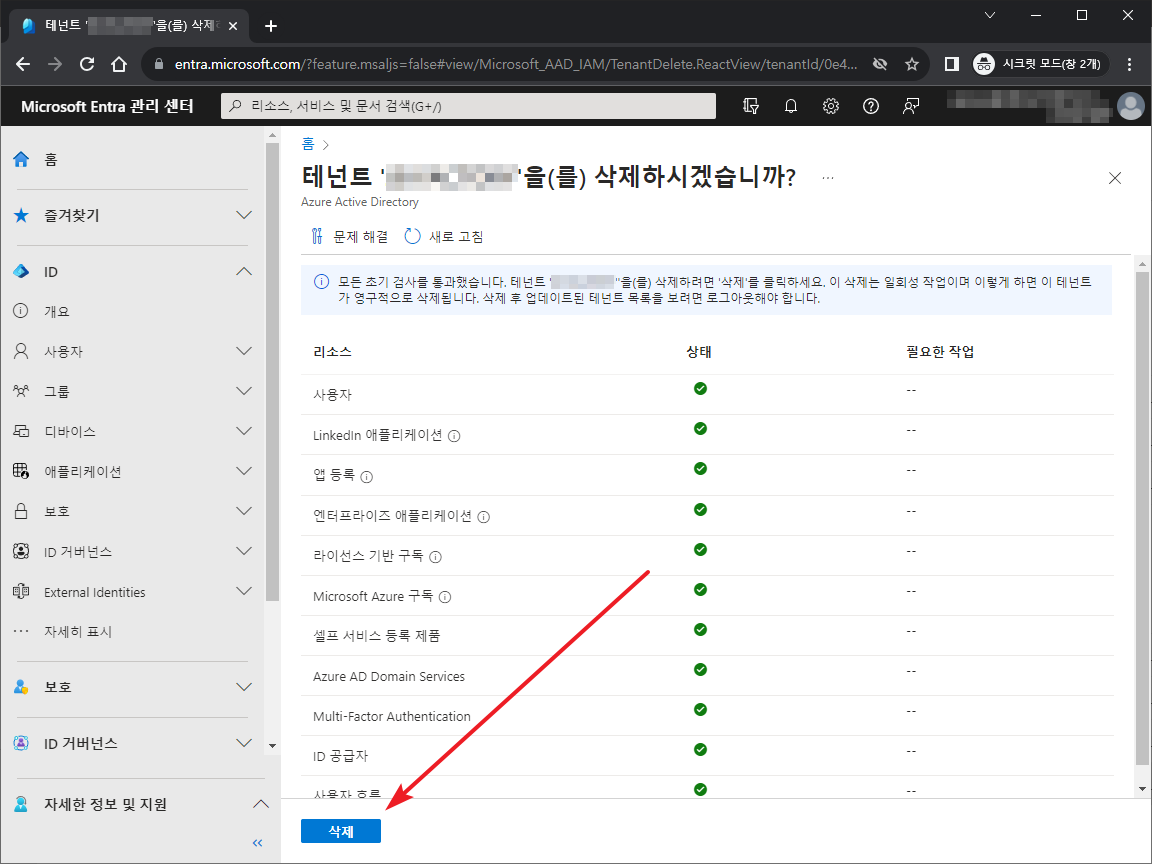Click the incognito mode indicator
Image resolution: width=1152 pixels, height=864 pixels.
coord(1038,64)
